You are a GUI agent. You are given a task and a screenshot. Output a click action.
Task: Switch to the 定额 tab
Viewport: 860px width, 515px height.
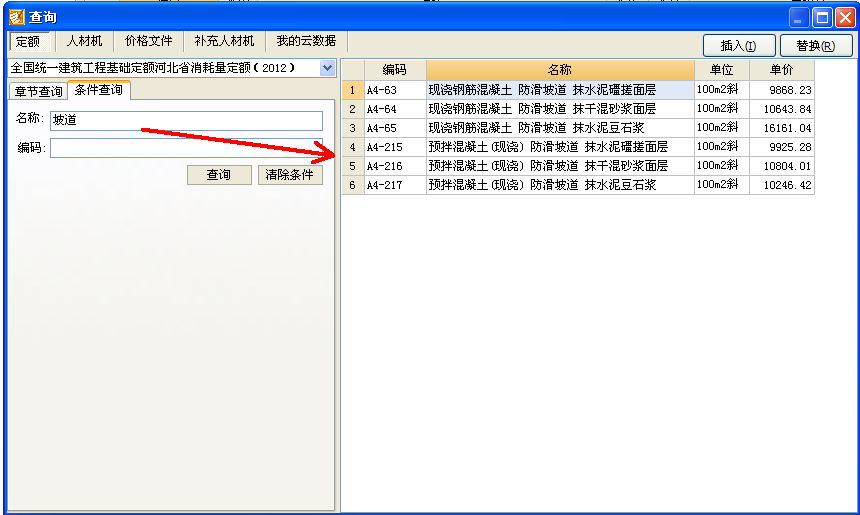29,41
